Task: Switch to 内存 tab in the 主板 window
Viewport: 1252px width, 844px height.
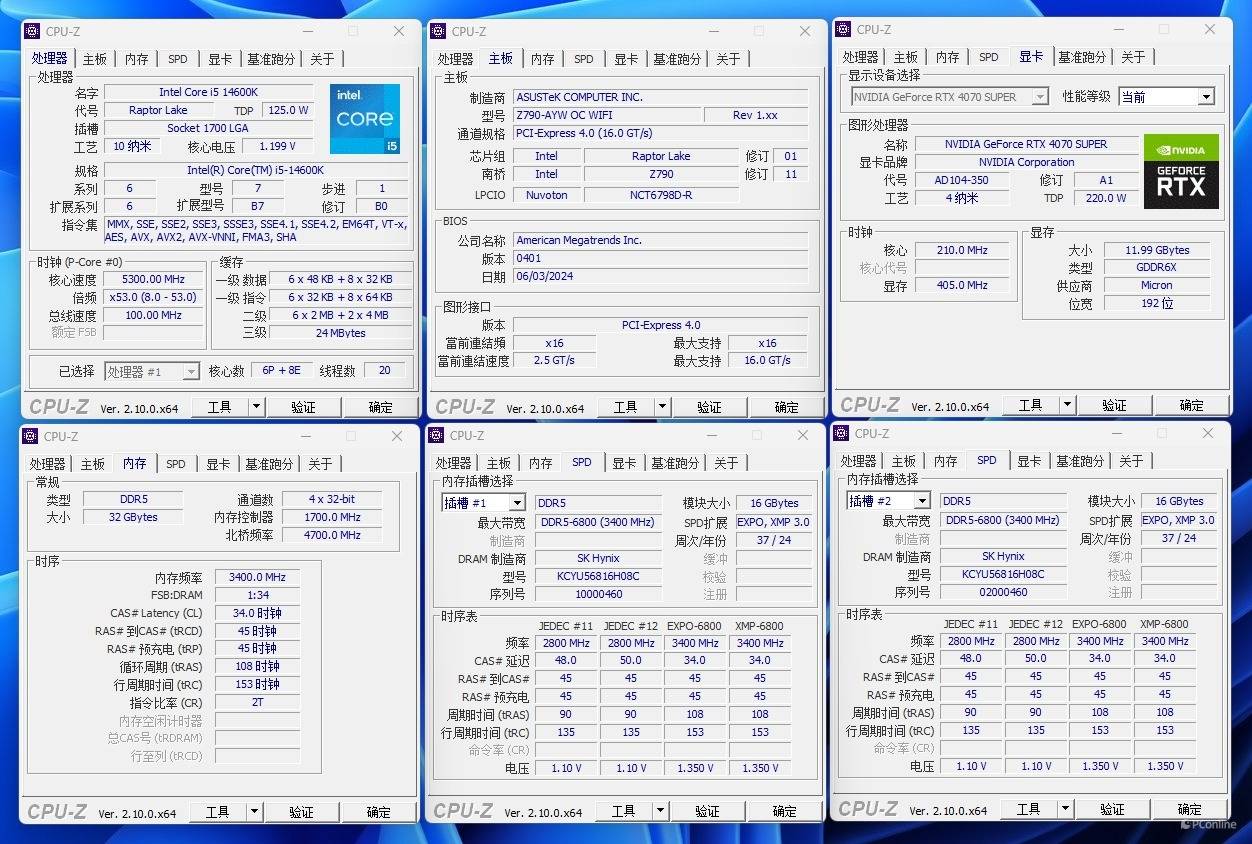Action: click(543, 59)
